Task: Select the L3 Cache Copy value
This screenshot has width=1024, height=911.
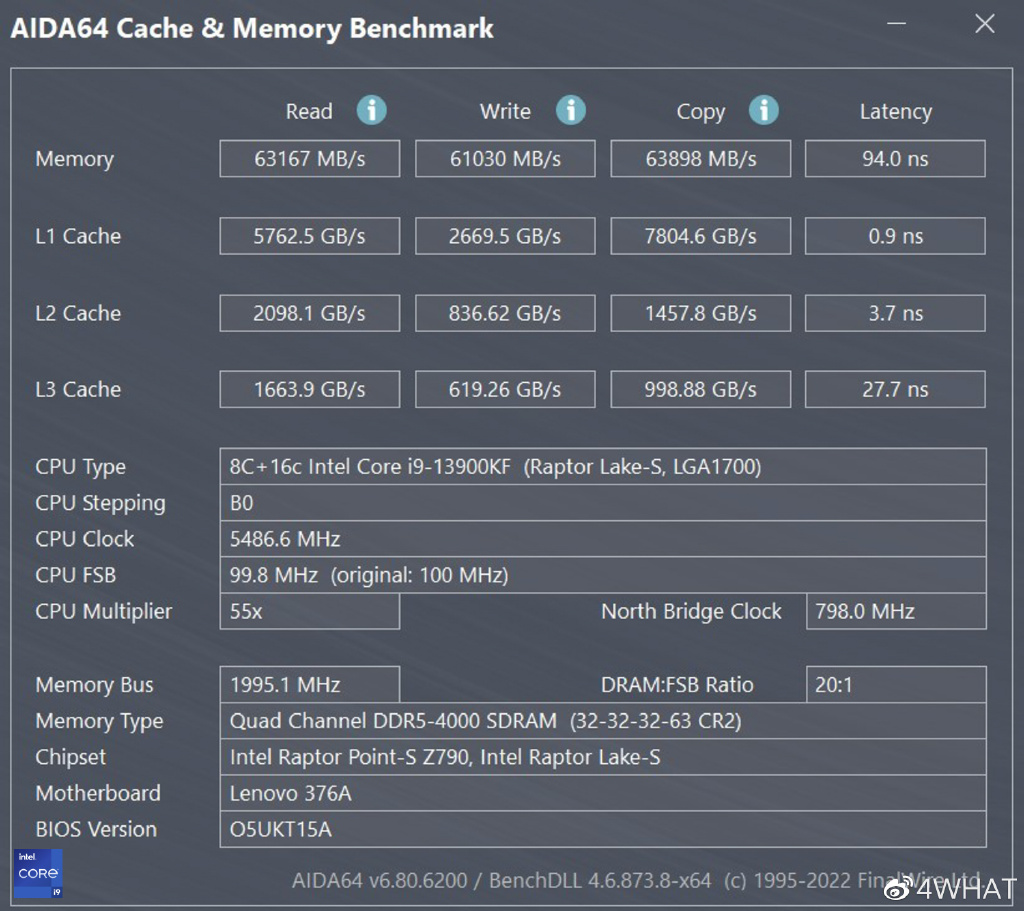Action: (700, 389)
